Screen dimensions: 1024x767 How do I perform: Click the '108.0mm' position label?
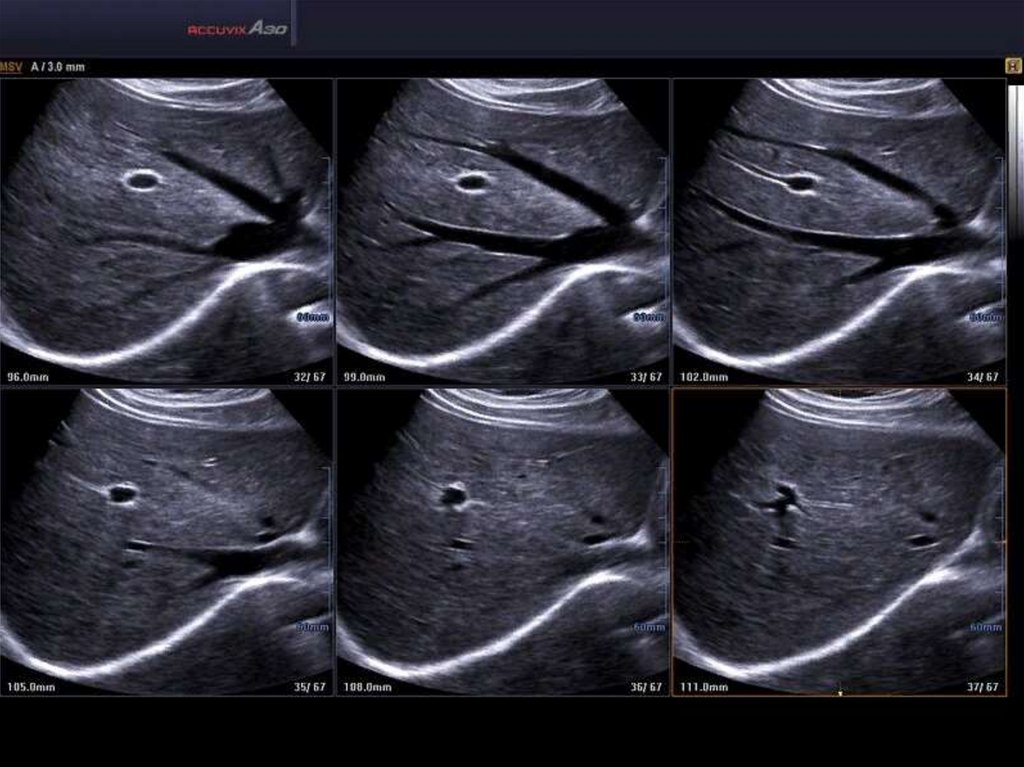(367, 687)
